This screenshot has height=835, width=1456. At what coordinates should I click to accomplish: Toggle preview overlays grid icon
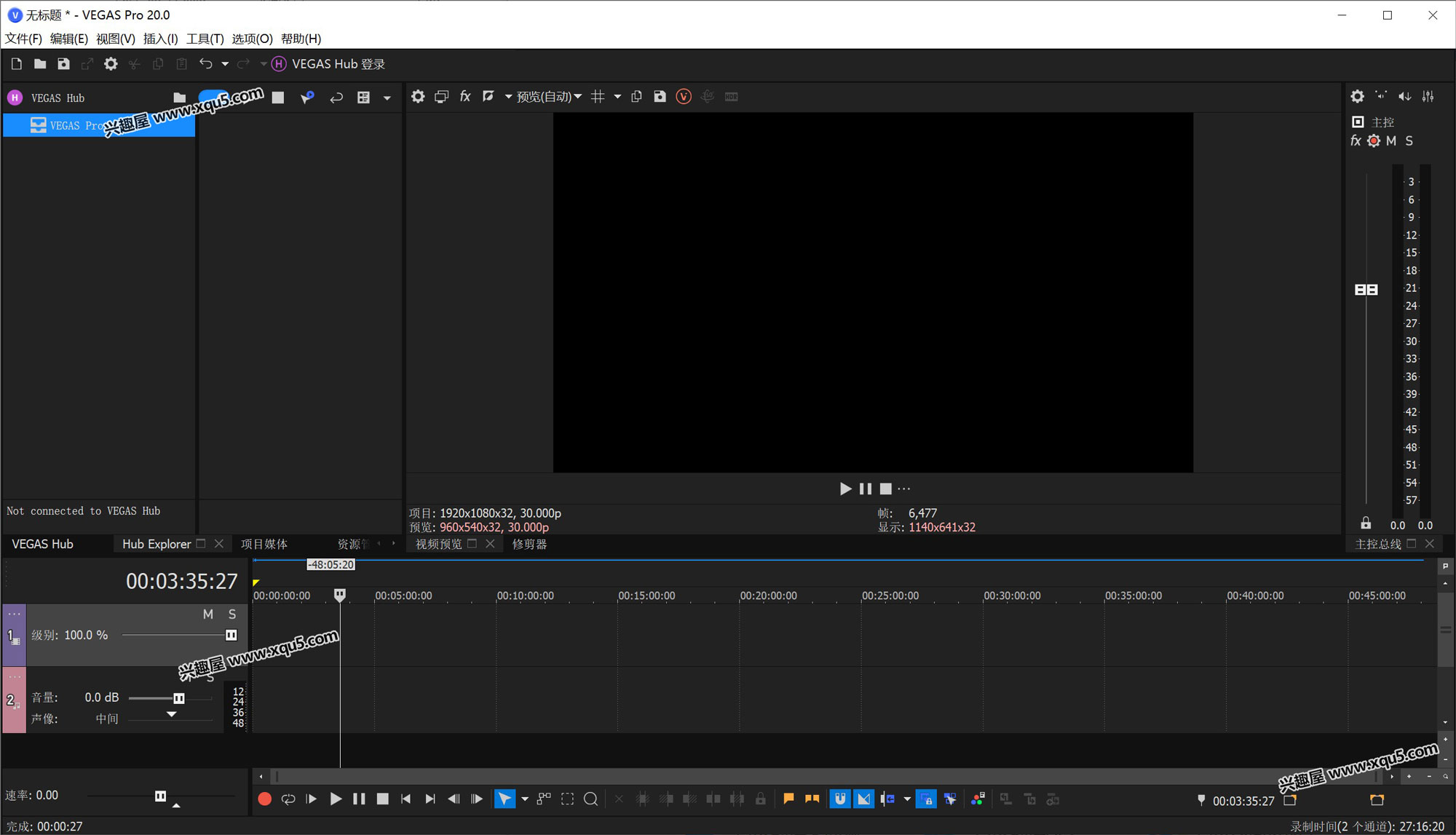[598, 97]
